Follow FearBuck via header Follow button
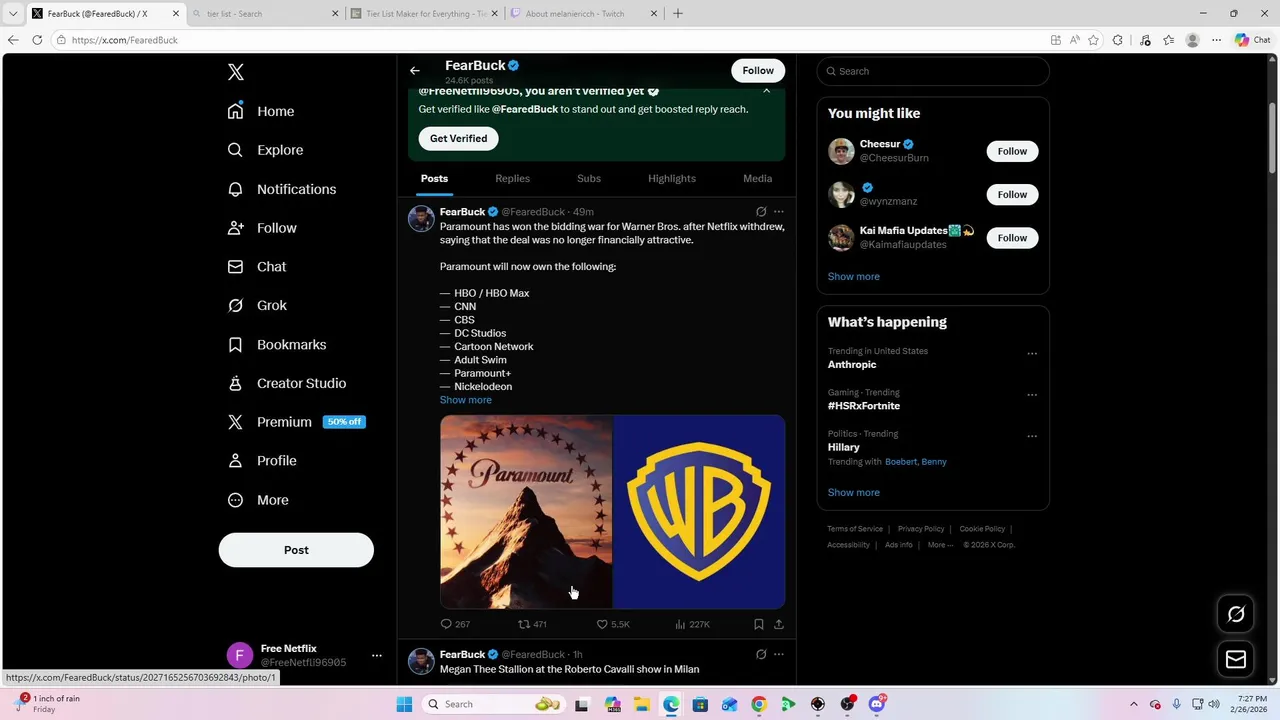1280x720 pixels. coord(758,70)
